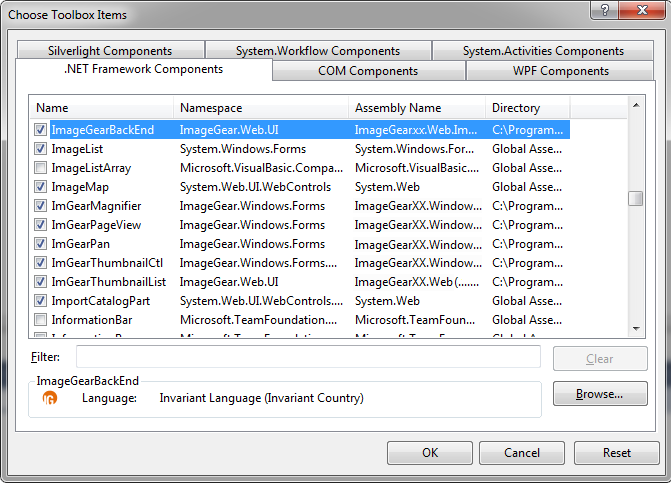The width and height of the screenshot is (671, 483).
Task: Select the ImageList row name
Action: click(x=77, y=149)
